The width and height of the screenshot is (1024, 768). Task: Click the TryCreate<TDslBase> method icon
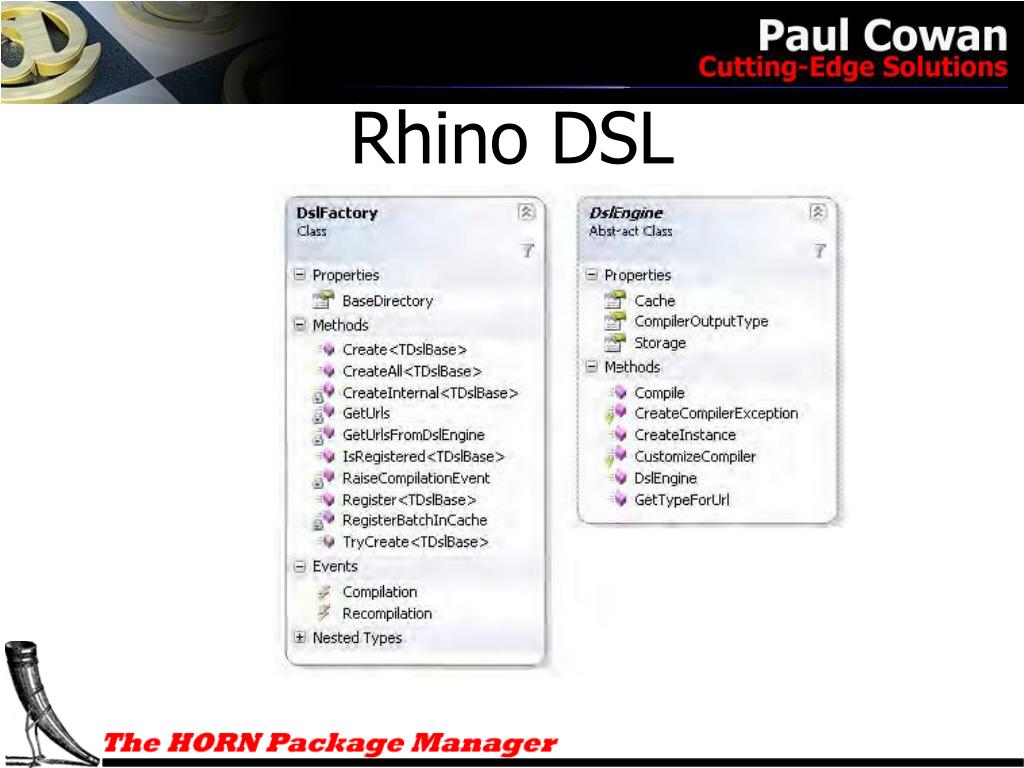(x=327, y=541)
